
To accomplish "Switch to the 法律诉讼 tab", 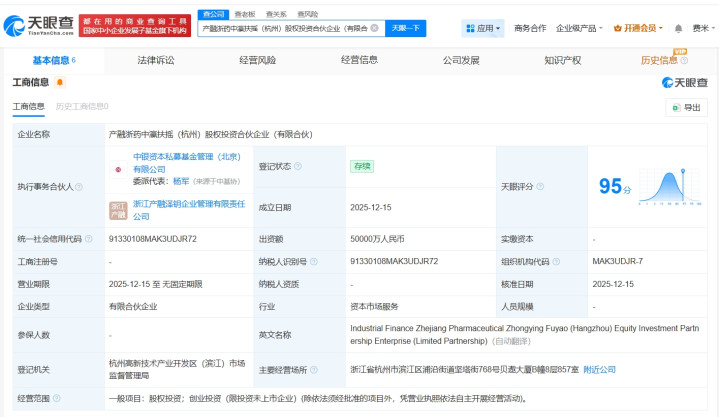I will (x=155, y=60).
